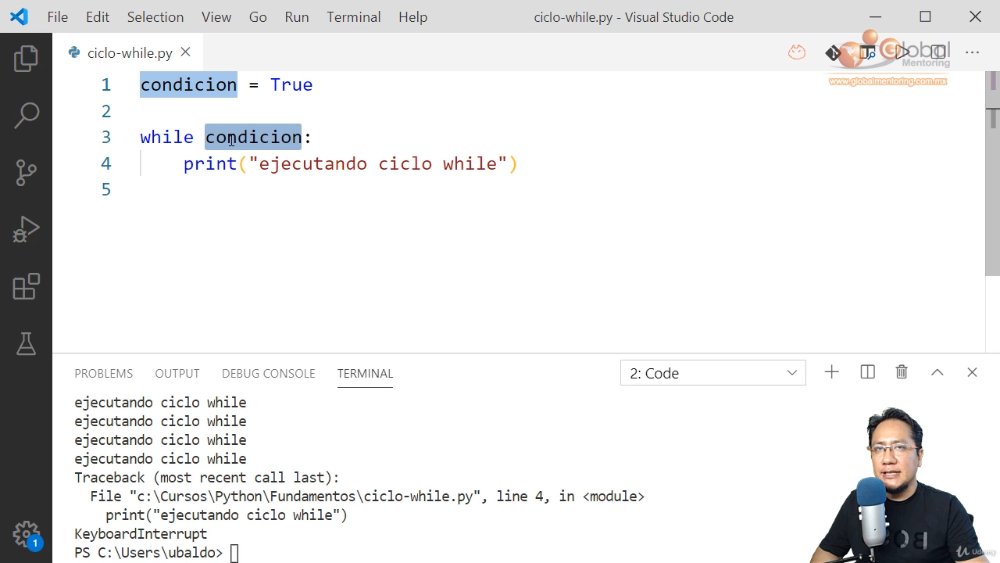Click the string "ejecutando ciclo while" on line 4
Image resolution: width=1000 pixels, height=563 pixels.
coord(378,164)
